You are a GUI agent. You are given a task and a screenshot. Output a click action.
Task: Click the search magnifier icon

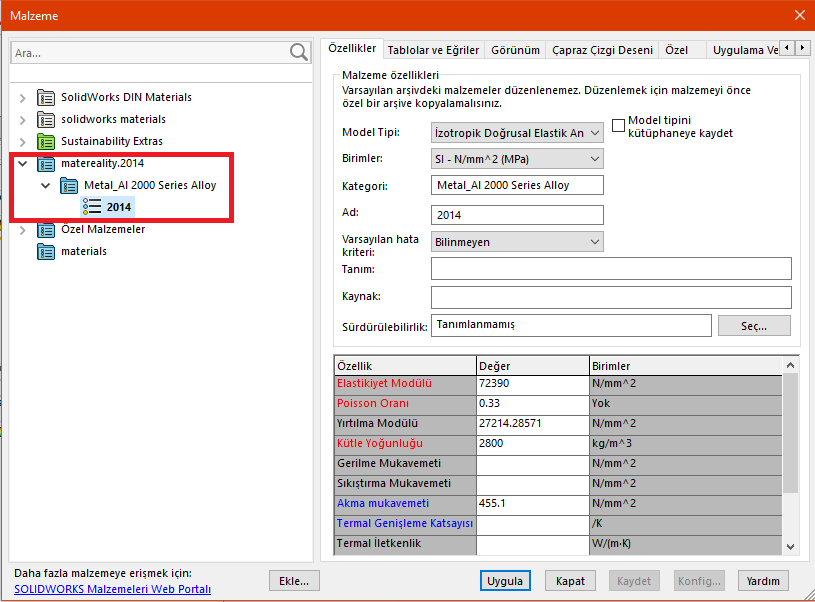click(298, 52)
